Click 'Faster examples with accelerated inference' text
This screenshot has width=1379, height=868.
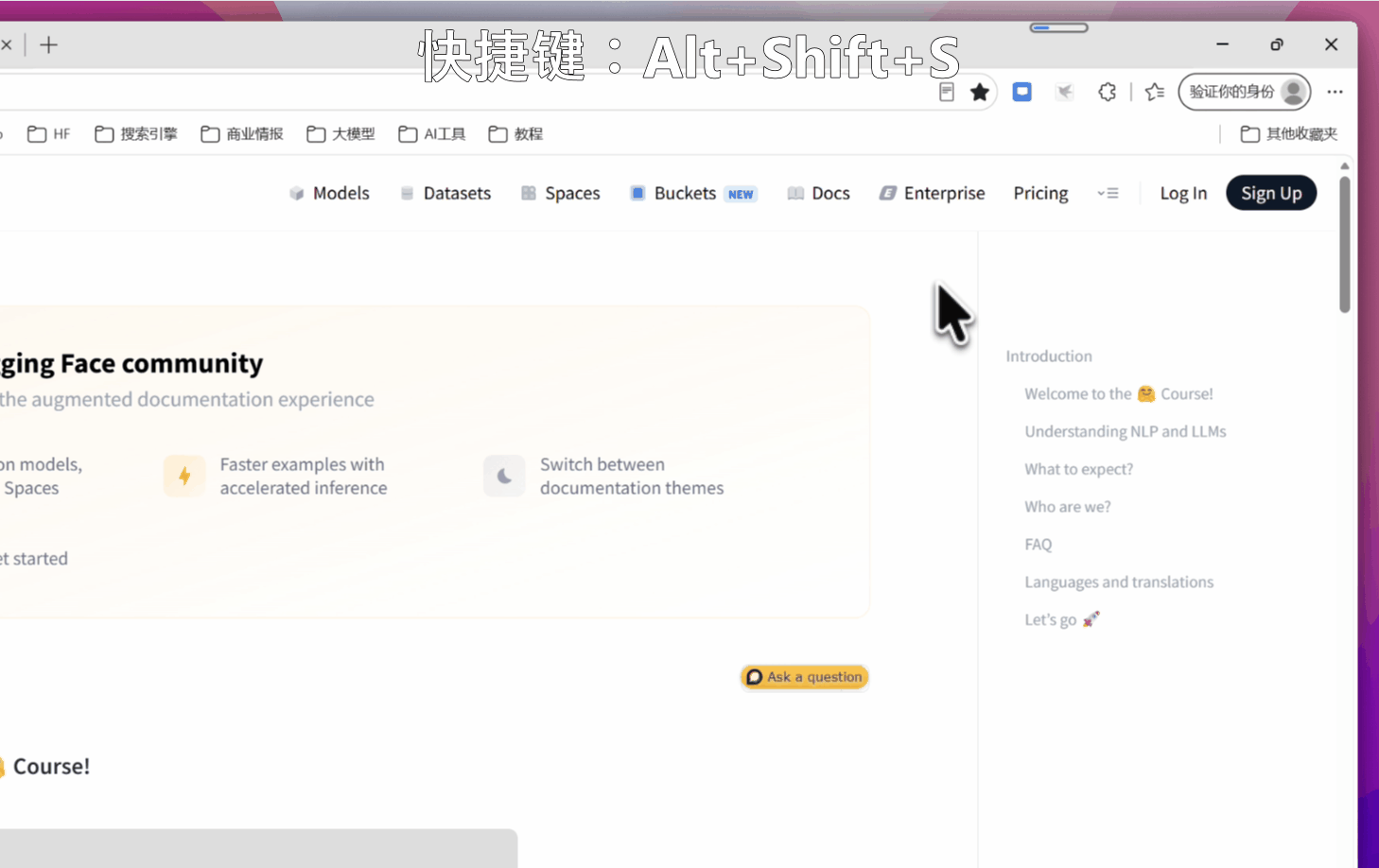point(304,476)
